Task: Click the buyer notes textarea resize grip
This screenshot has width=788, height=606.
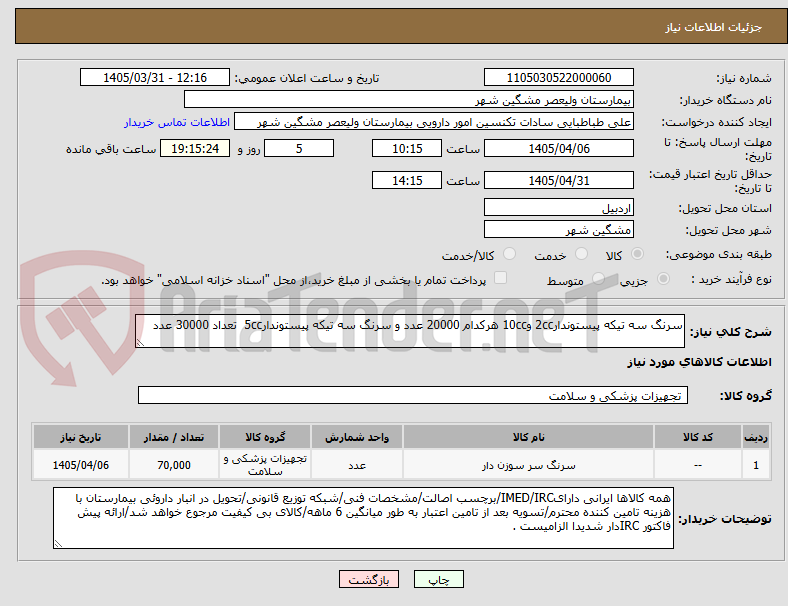Action: [58, 544]
